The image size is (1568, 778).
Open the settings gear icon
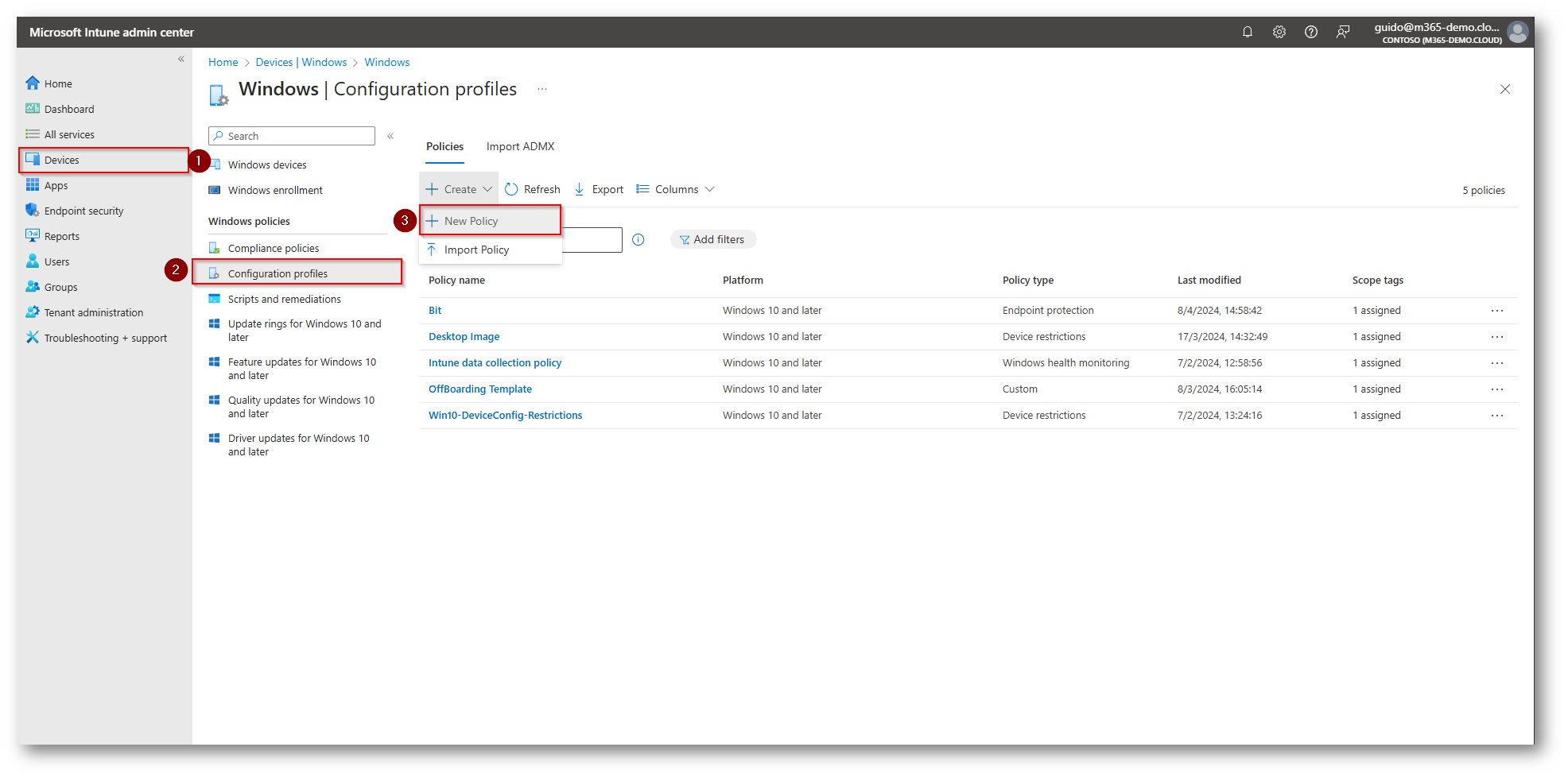[x=1279, y=32]
